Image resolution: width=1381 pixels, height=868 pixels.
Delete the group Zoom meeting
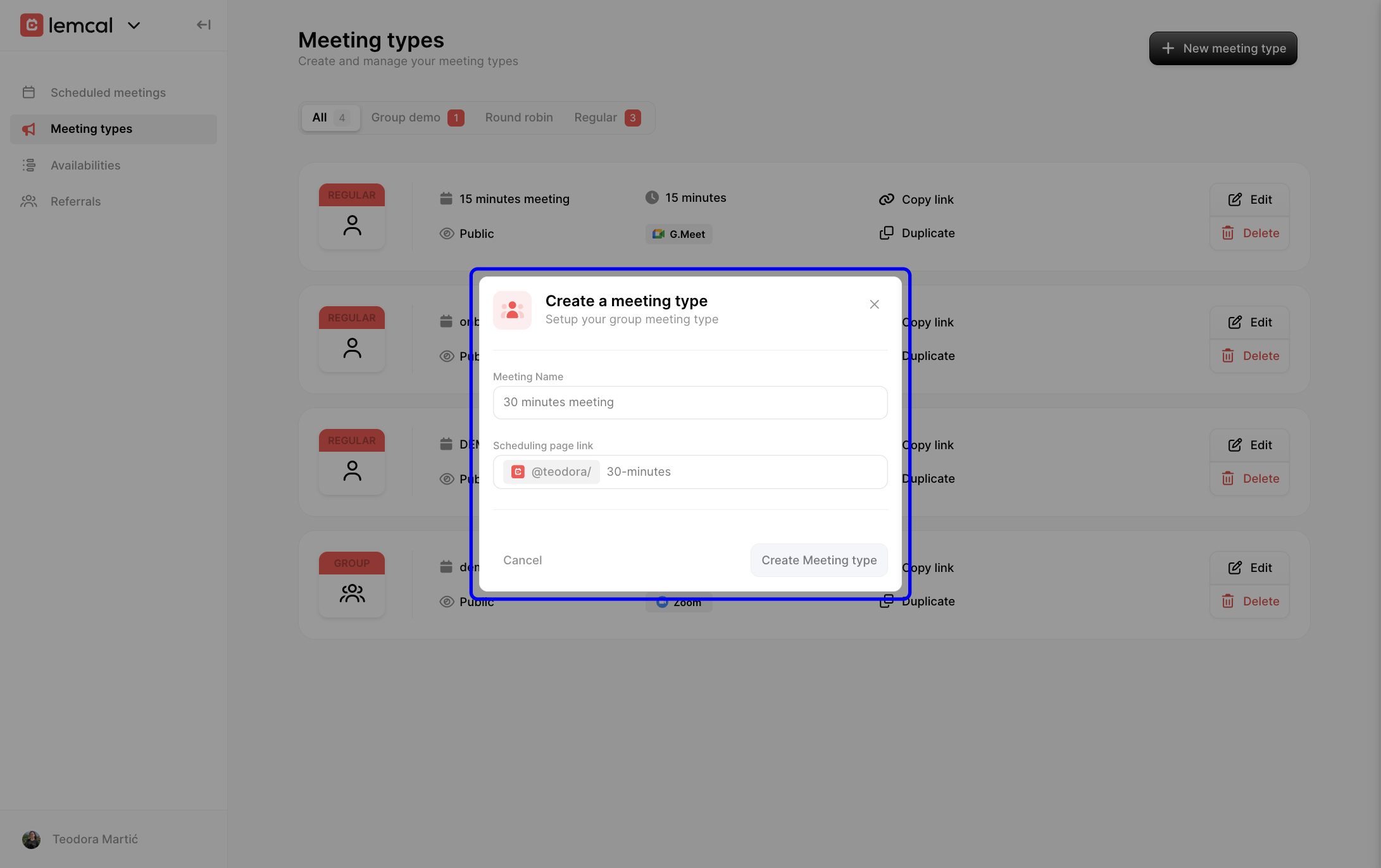(x=1249, y=601)
